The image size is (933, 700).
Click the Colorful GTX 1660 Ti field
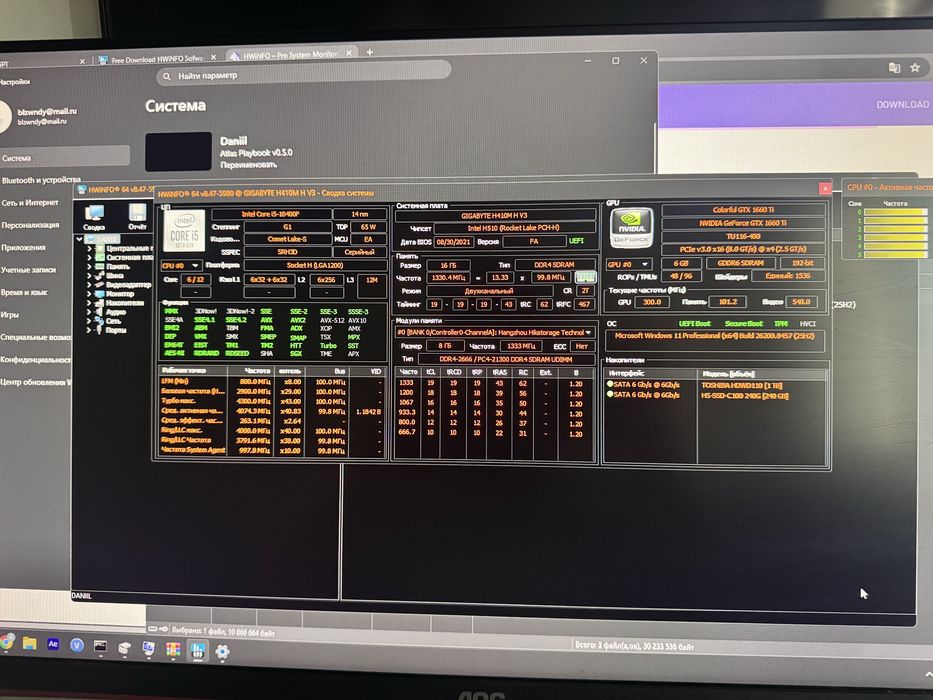coord(743,210)
